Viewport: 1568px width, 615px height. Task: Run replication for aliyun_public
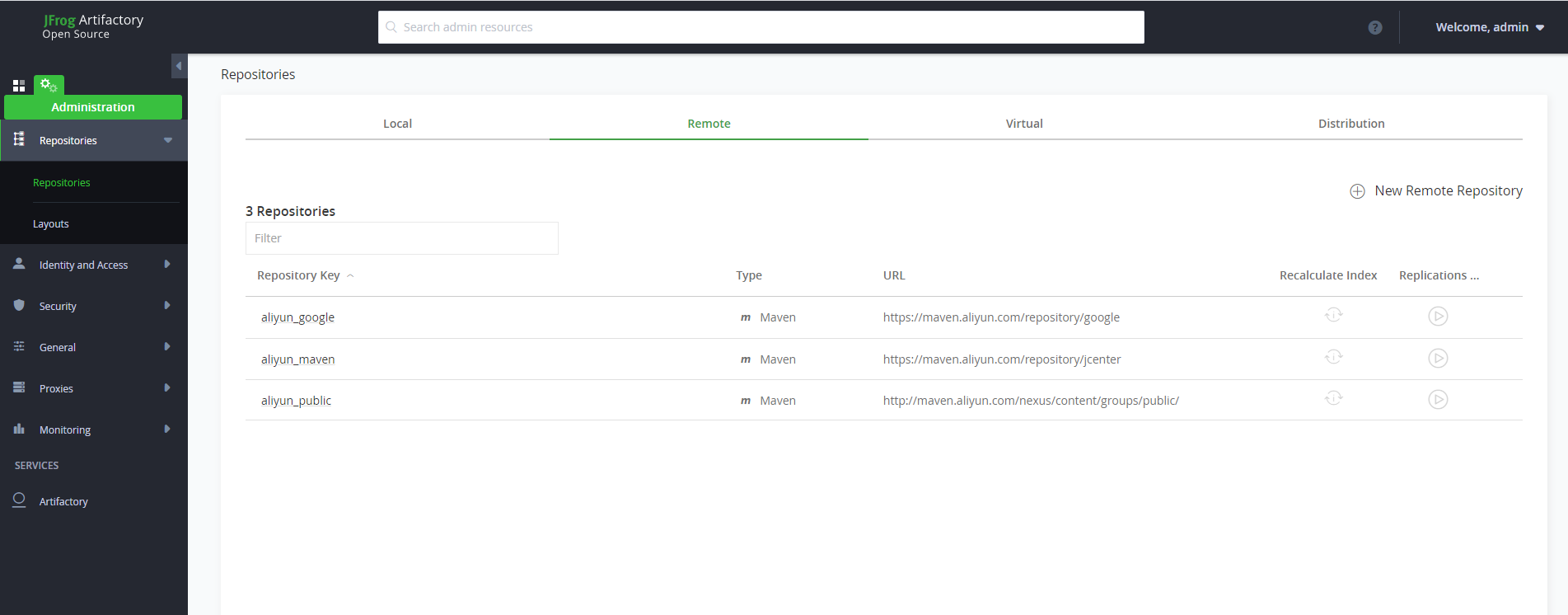click(x=1438, y=400)
